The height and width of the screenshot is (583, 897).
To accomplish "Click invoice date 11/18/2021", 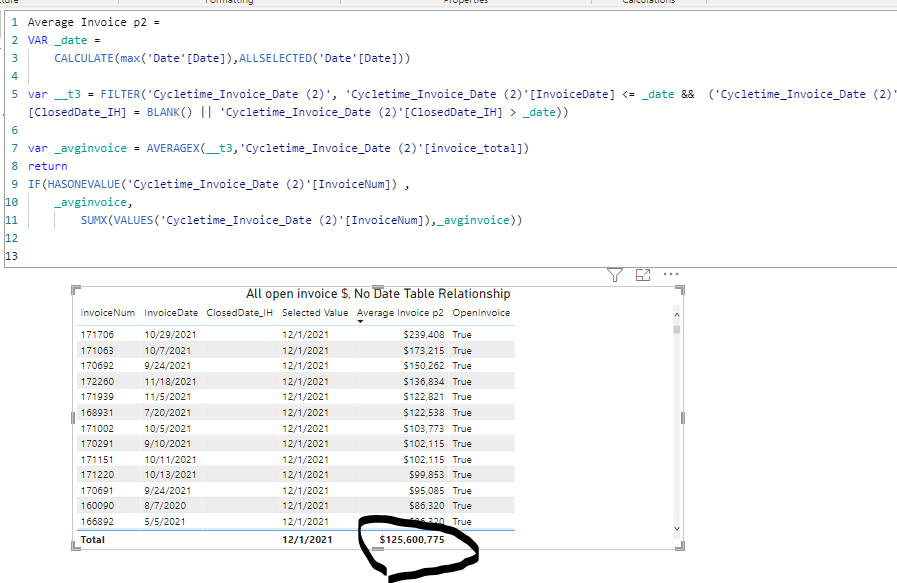I will (170, 382).
